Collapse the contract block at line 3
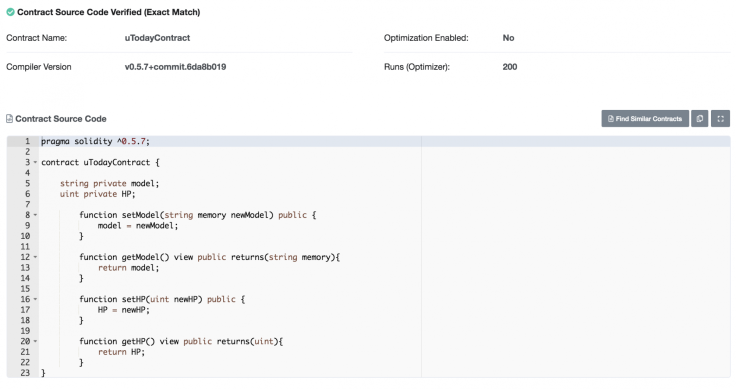 coord(35,162)
